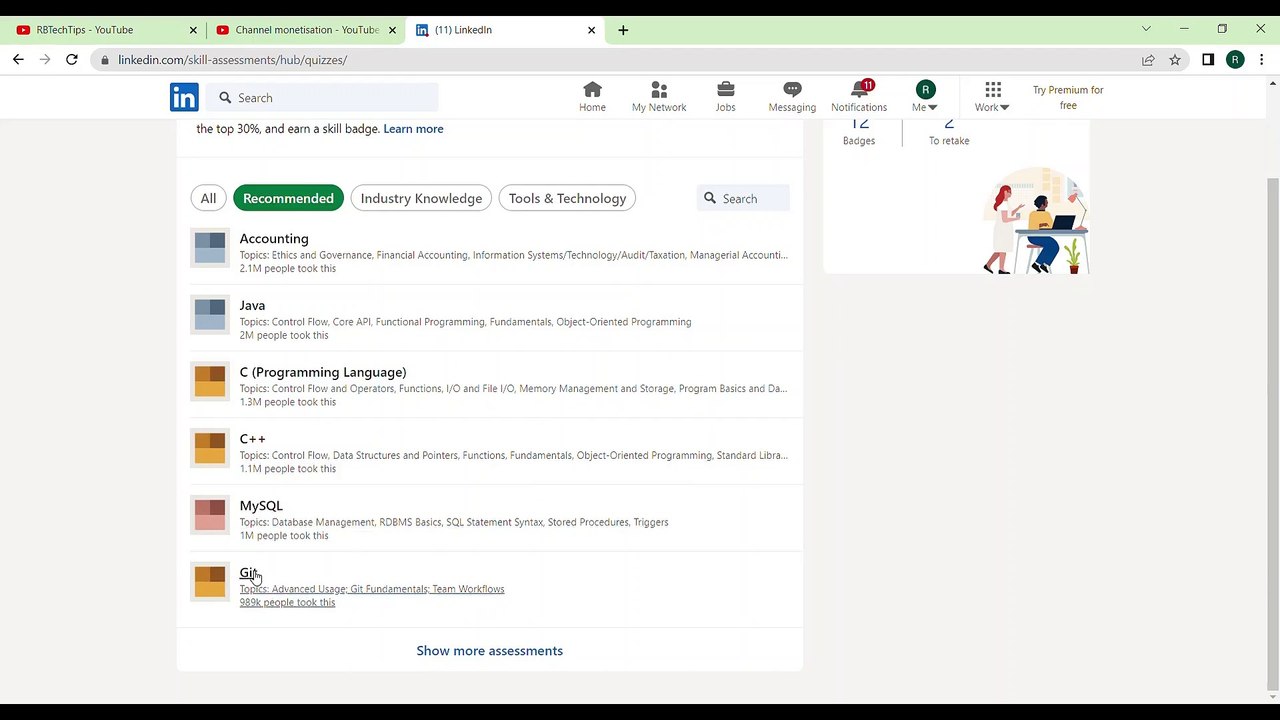Click the C Programming Language thumbnail icon
The width and height of the screenshot is (1280, 720).
(x=210, y=381)
